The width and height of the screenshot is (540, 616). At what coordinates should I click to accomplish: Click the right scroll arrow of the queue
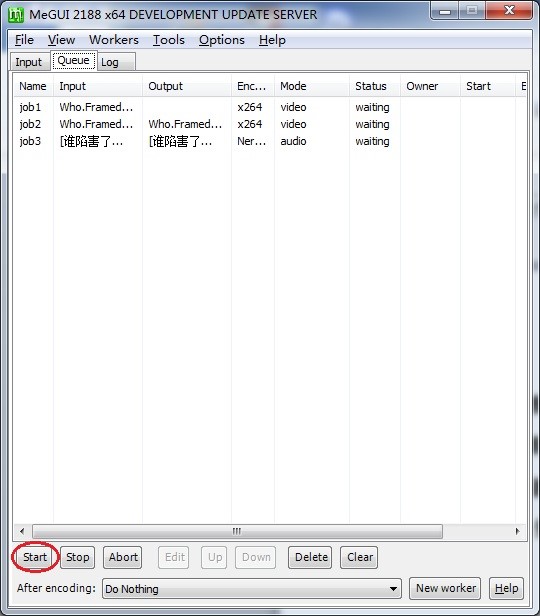click(517, 531)
